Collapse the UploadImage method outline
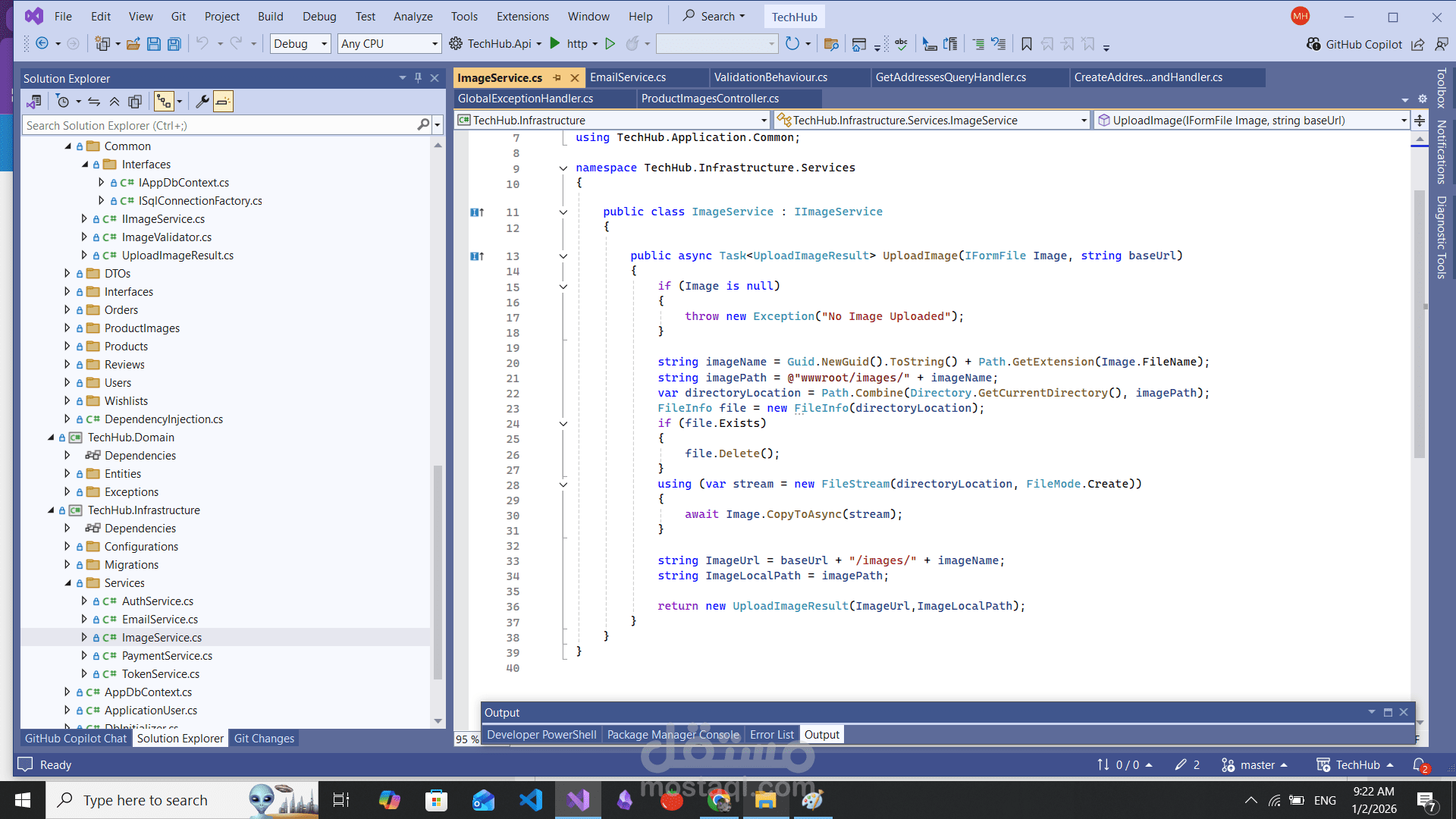The width and height of the screenshot is (1456, 819). point(563,256)
